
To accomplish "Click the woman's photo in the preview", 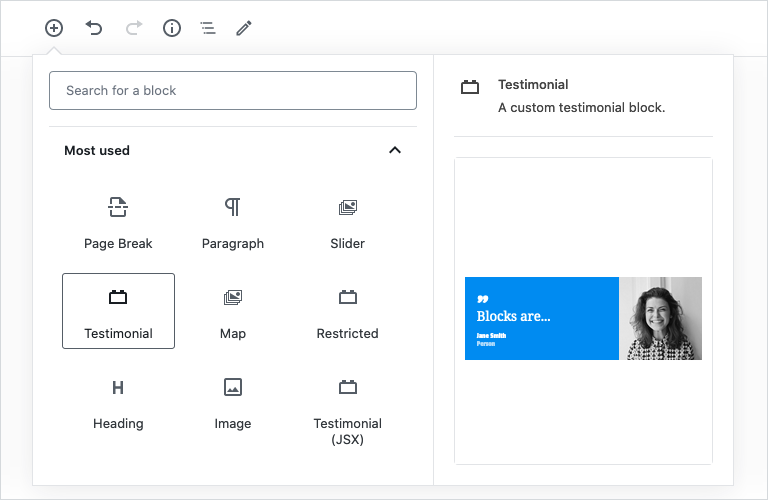I will 660,318.
